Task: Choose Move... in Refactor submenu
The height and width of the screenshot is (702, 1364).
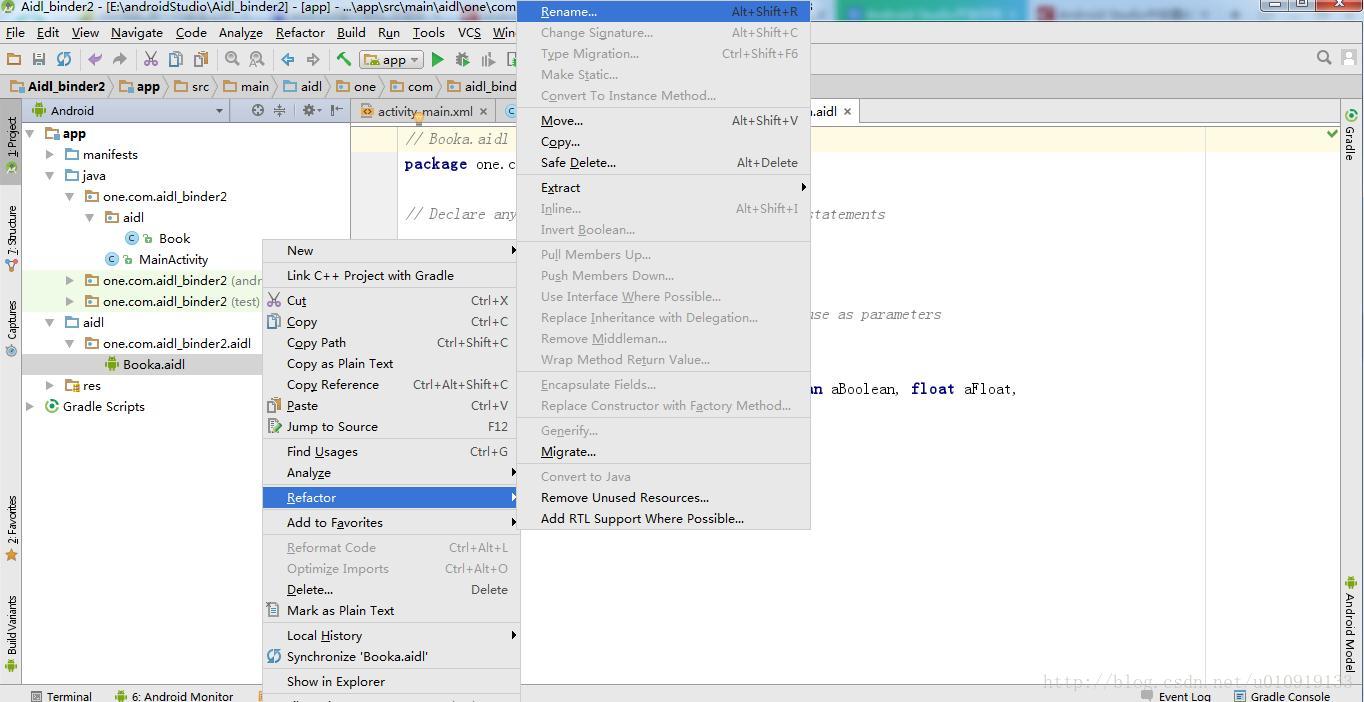Action: pyautogui.click(x=663, y=120)
